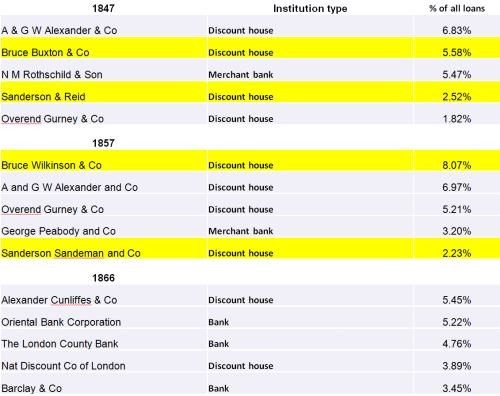Click the 3.45% value
The image size is (500, 396).
[457, 388]
